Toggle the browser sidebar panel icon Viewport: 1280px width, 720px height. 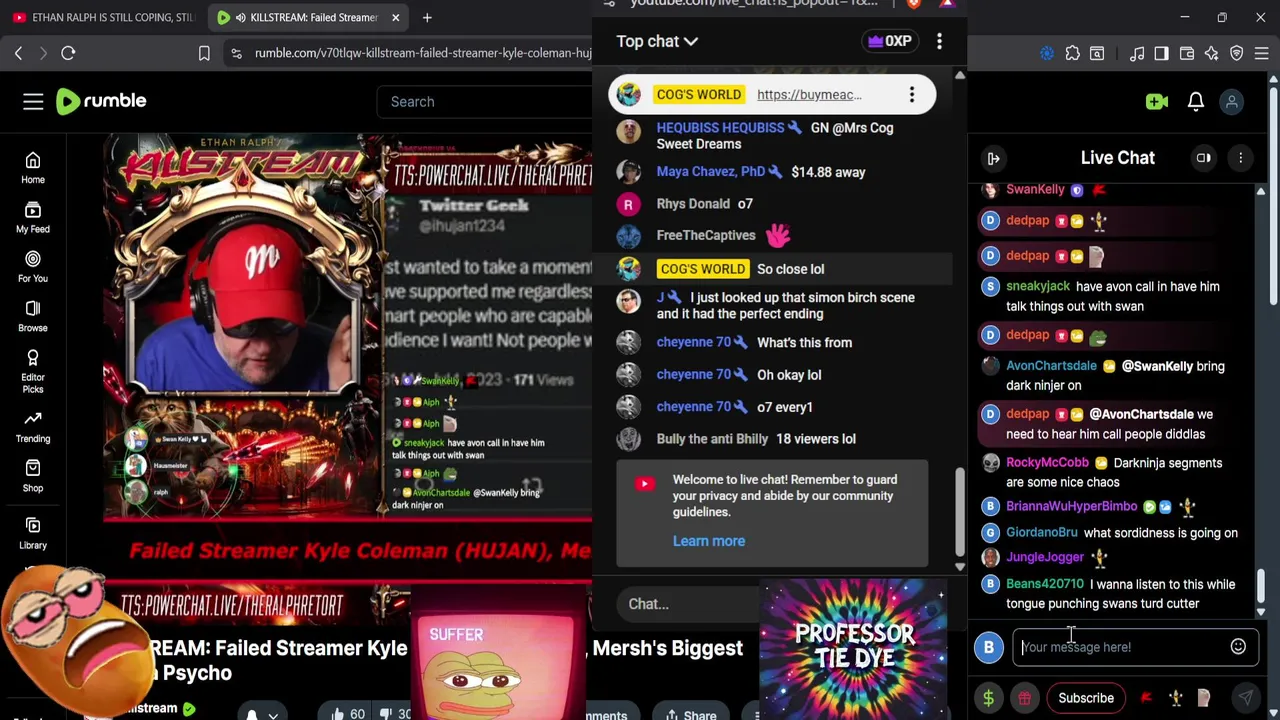1161,53
